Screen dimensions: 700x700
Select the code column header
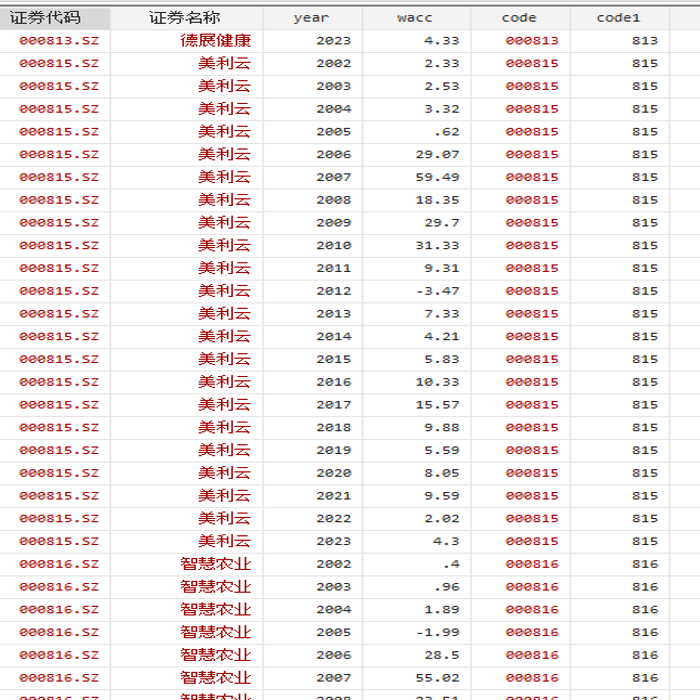(519, 18)
